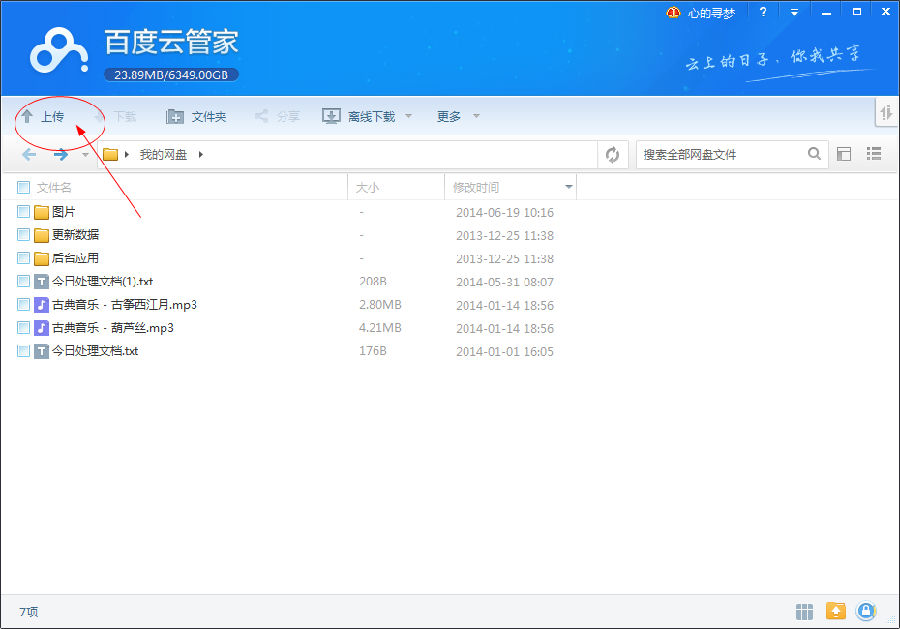Check the box for 图片 folder
Screen dimensions: 900x629
(24, 212)
